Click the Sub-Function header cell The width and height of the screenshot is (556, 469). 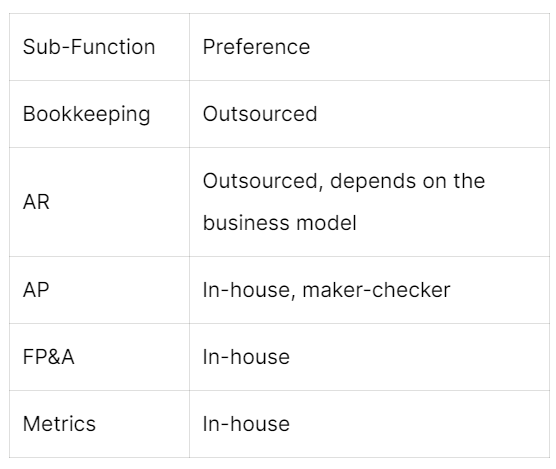tap(99, 47)
